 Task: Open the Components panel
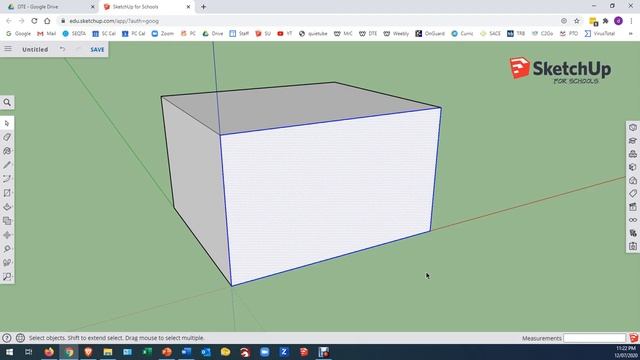coord(633,154)
